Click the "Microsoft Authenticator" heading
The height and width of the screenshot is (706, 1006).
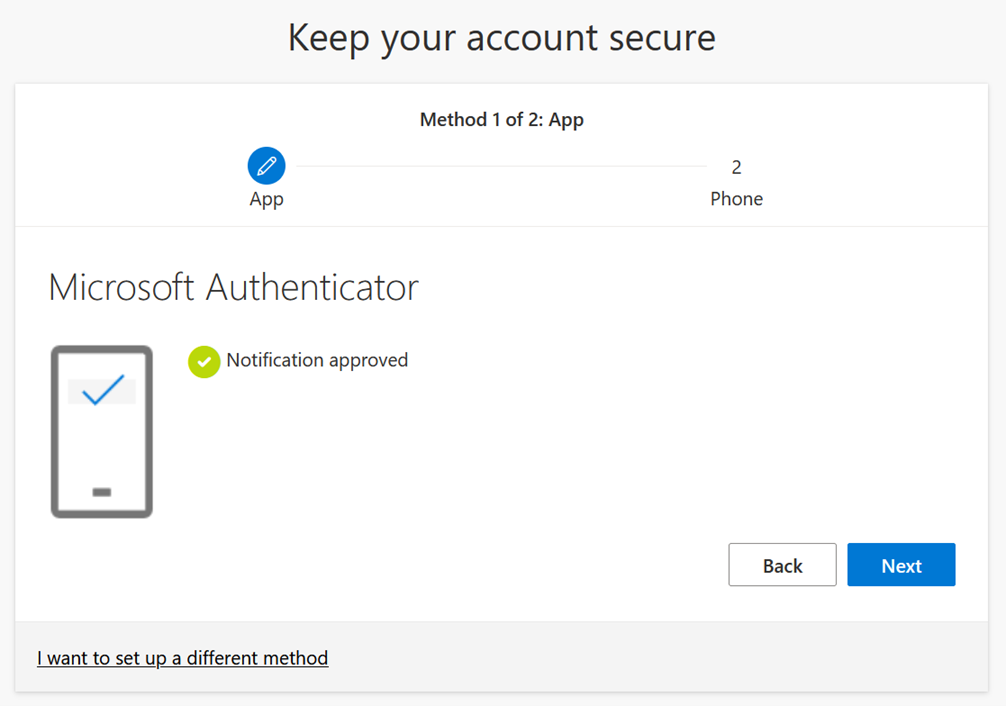pyautogui.click(x=233, y=288)
